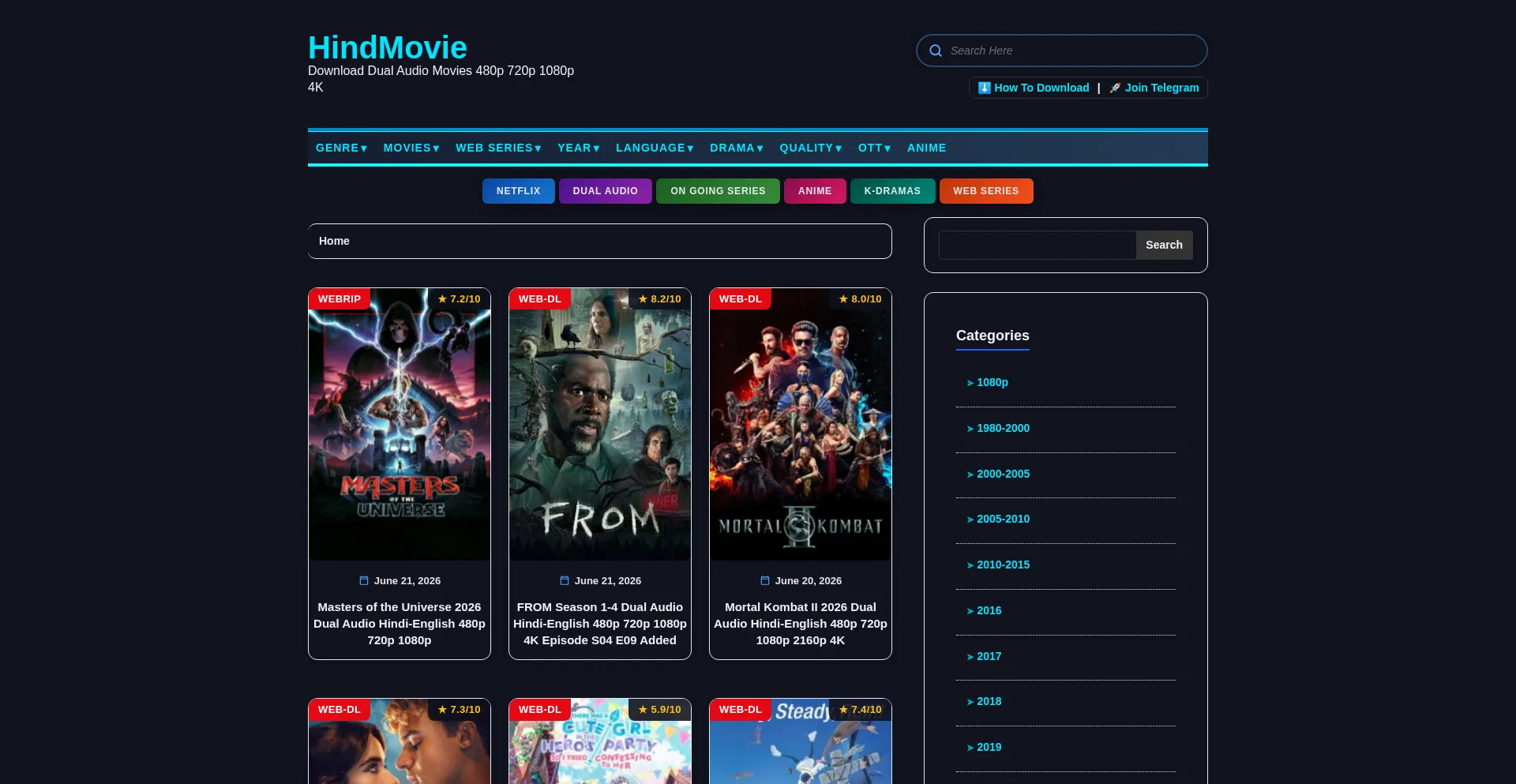Click the calendar icon on Masters of the Universe card
1516x784 pixels.
(364, 580)
